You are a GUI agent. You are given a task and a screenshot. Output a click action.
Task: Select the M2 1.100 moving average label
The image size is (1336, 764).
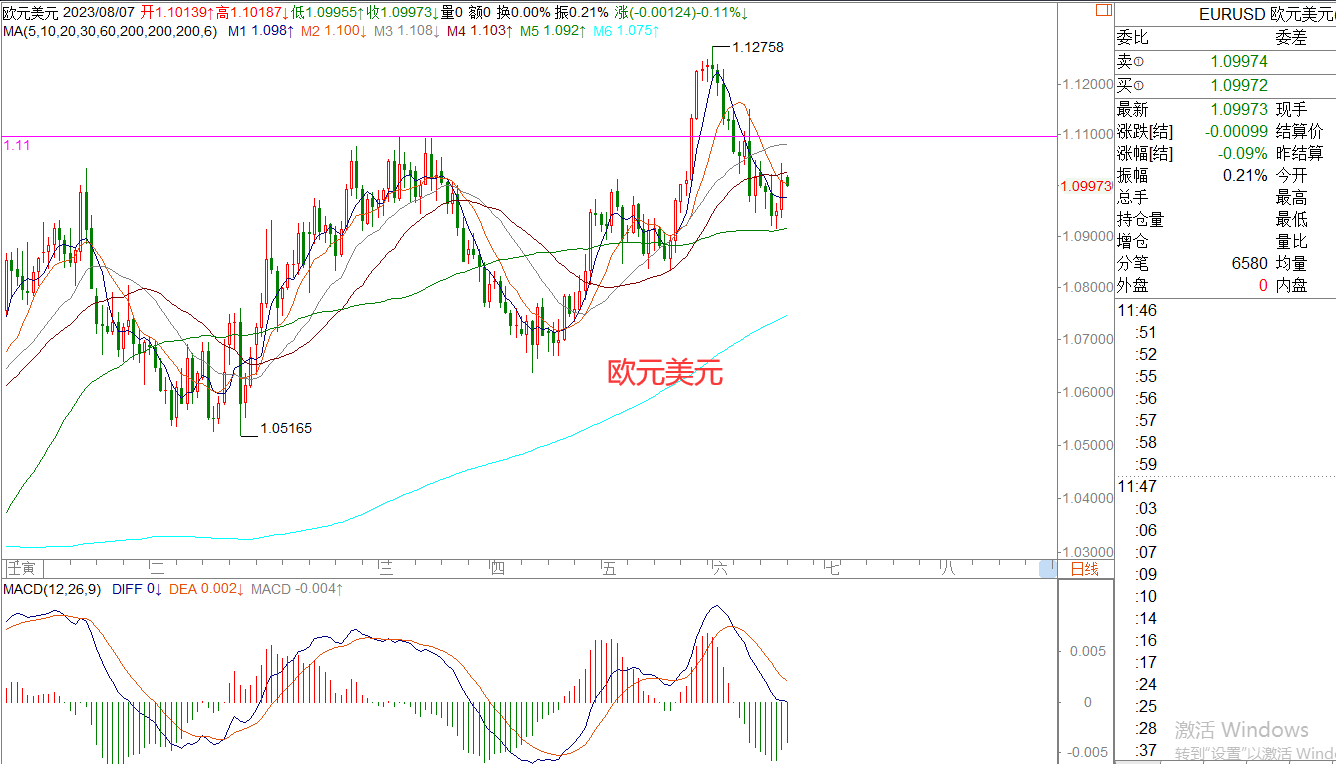pyautogui.click(x=334, y=31)
